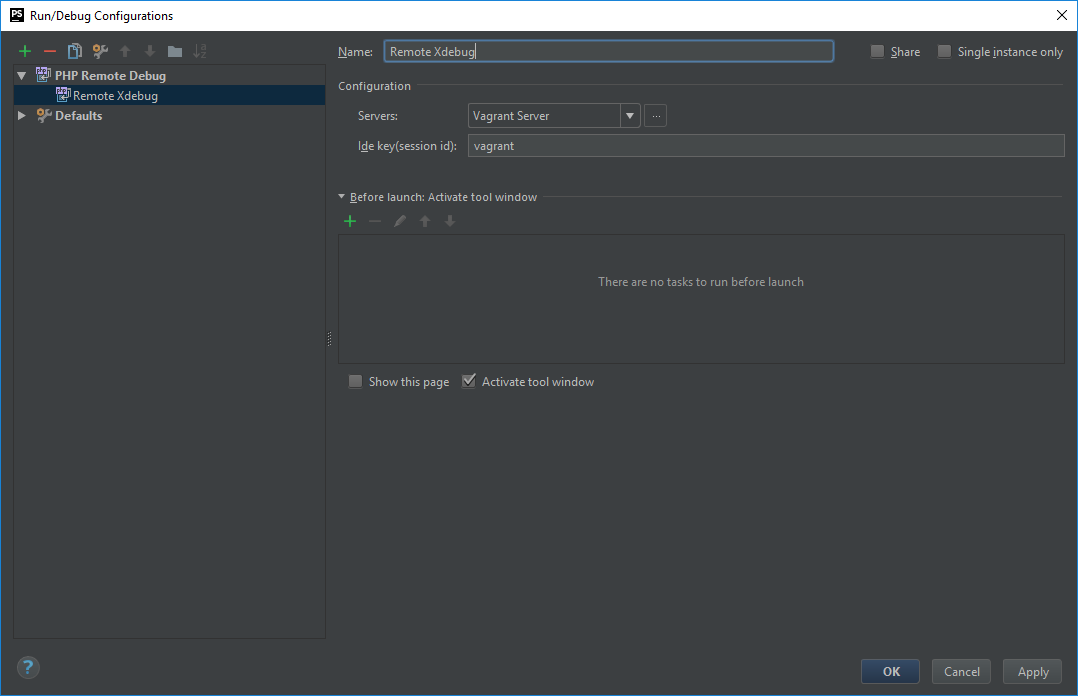Move configuration up in the configurations toolbar

(125, 51)
